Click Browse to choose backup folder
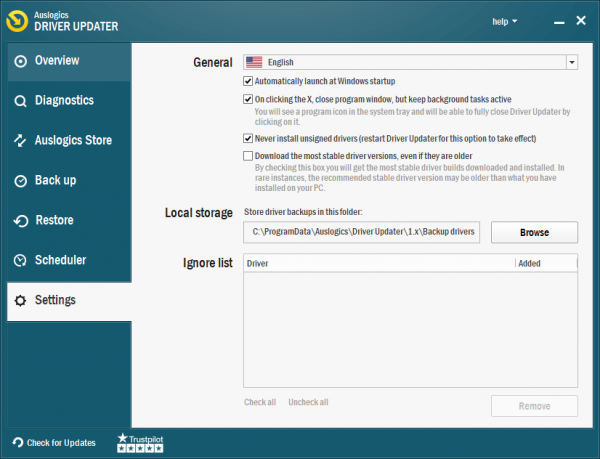This screenshot has height=459, width=600. click(x=534, y=232)
